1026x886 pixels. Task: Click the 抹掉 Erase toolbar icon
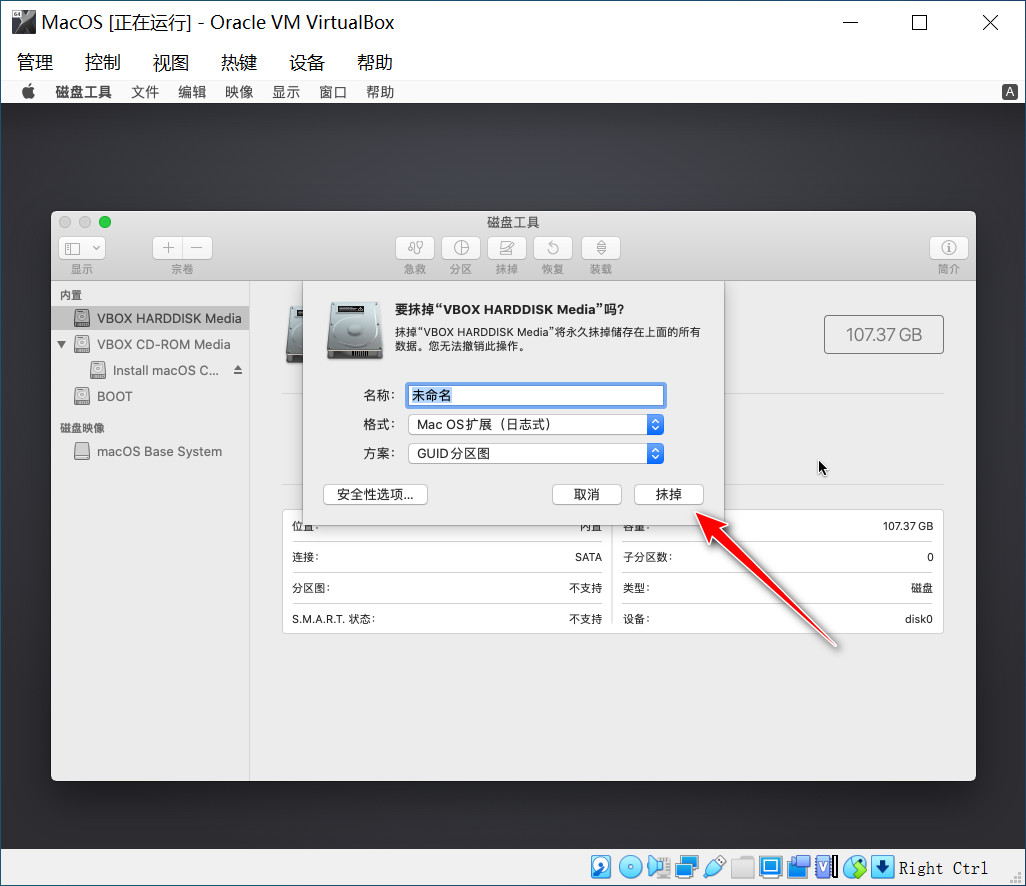(506, 248)
